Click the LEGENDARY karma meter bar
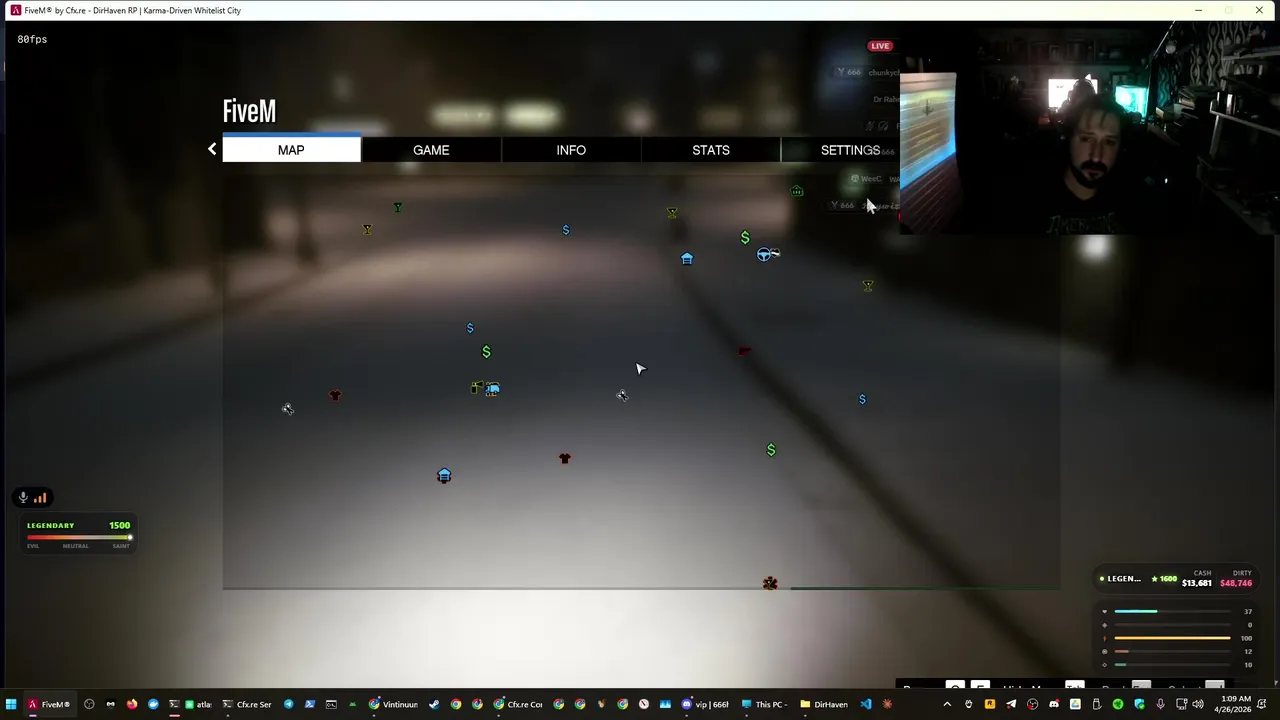The width and height of the screenshot is (1280, 720). pyautogui.click(x=79, y=537)
